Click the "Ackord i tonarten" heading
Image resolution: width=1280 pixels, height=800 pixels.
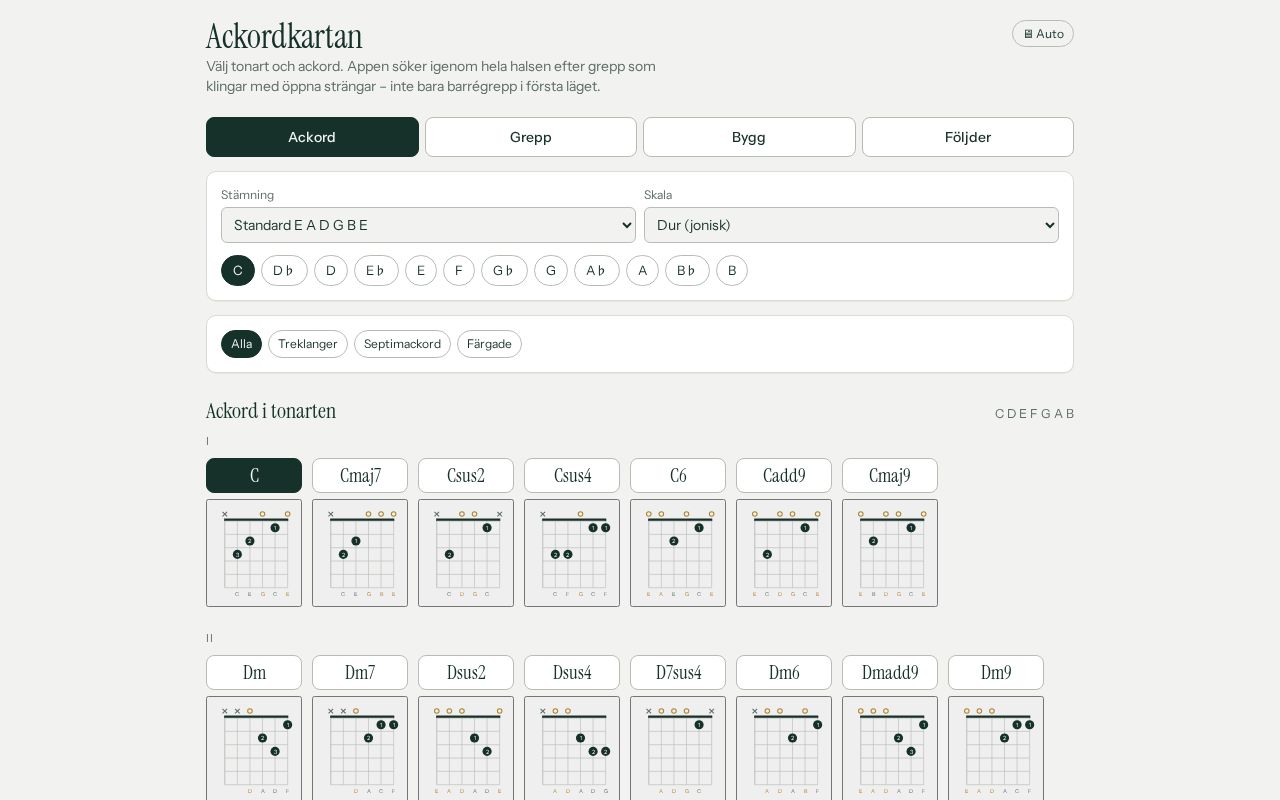point(271,411)
